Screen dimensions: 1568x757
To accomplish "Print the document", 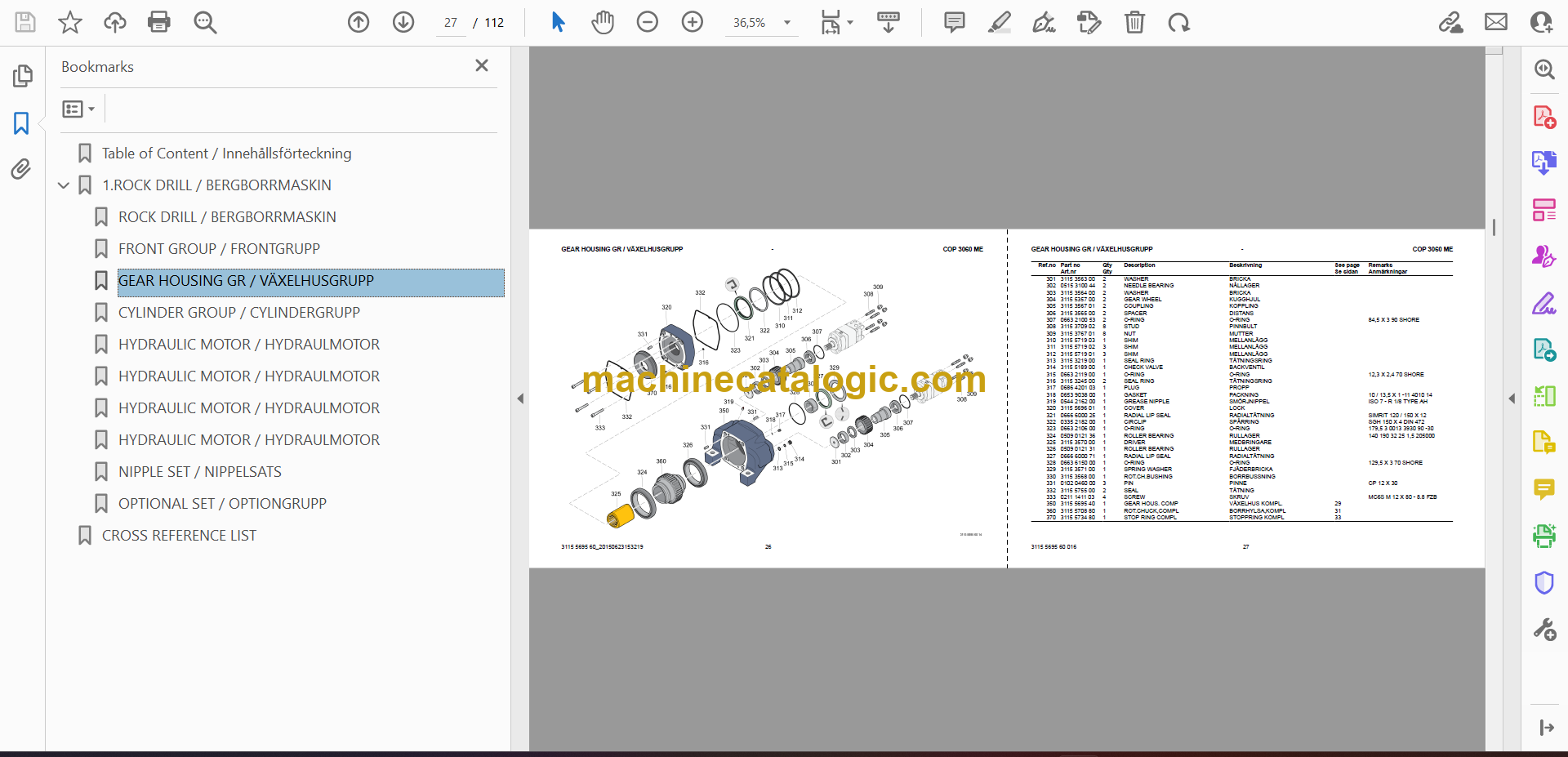I will coord(159,22).
